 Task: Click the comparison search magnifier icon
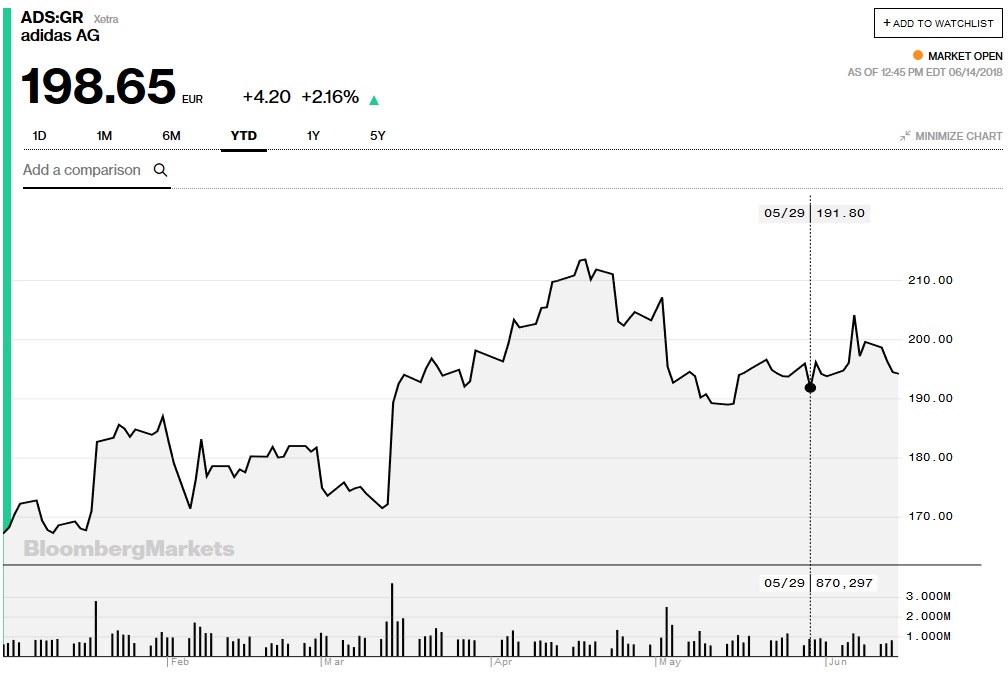click(160, 170)
